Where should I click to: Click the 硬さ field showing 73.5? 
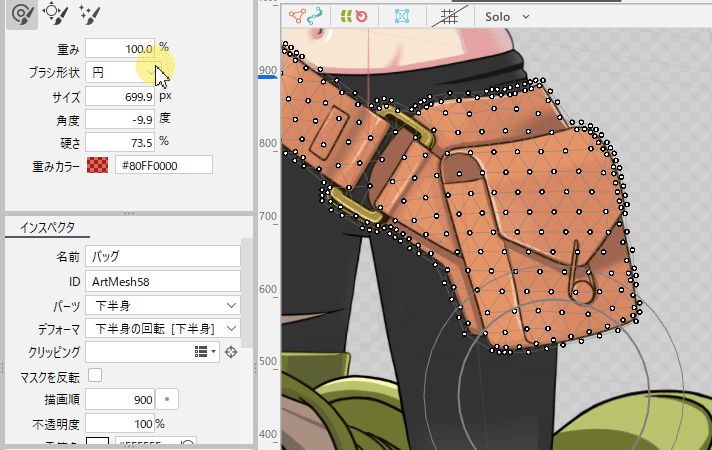click(120, 143)
